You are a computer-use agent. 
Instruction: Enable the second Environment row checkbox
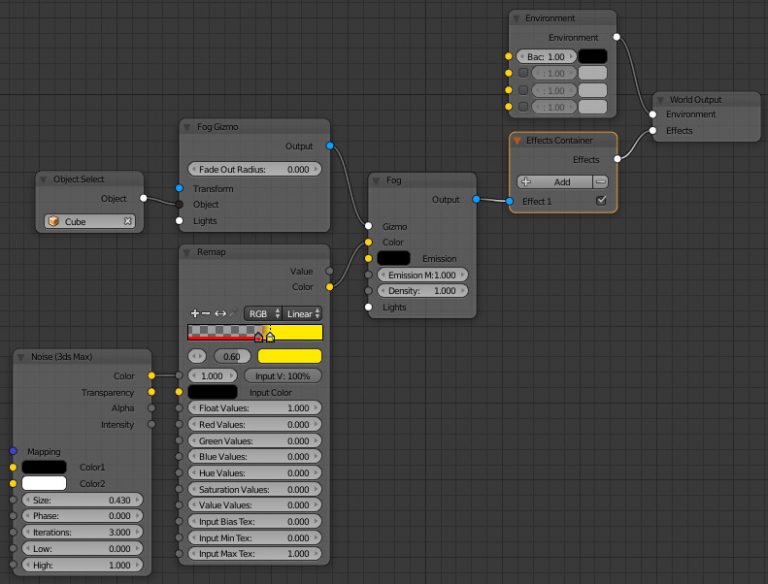[523, 73]
